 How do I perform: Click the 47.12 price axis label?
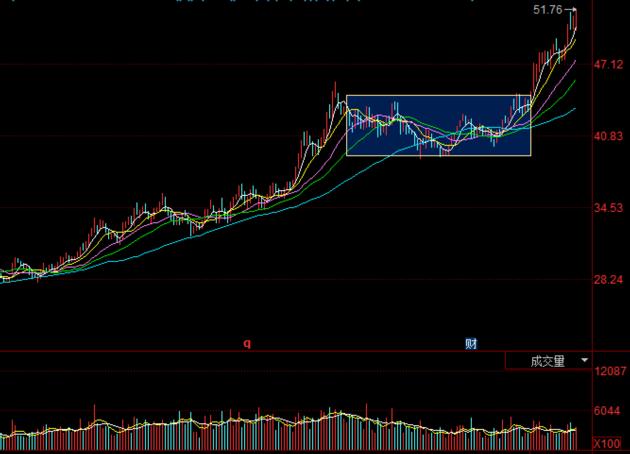[x=609, y=64]
